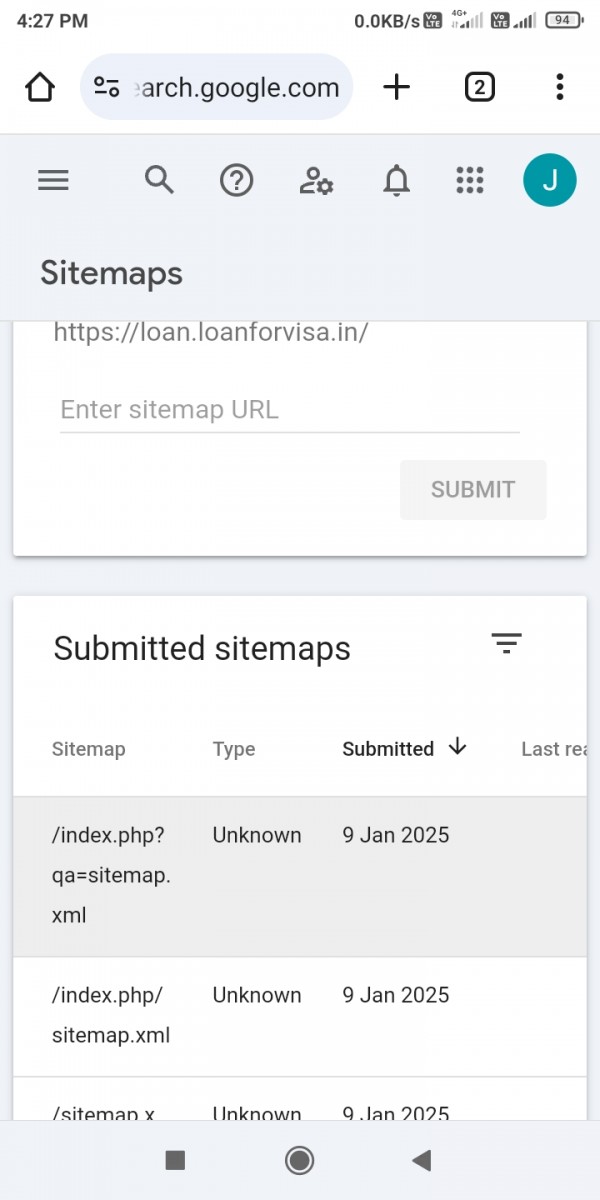This screenshot has height=1200, width=600.
Task: Go to the browser home page
Action: [x=40, y=88]
